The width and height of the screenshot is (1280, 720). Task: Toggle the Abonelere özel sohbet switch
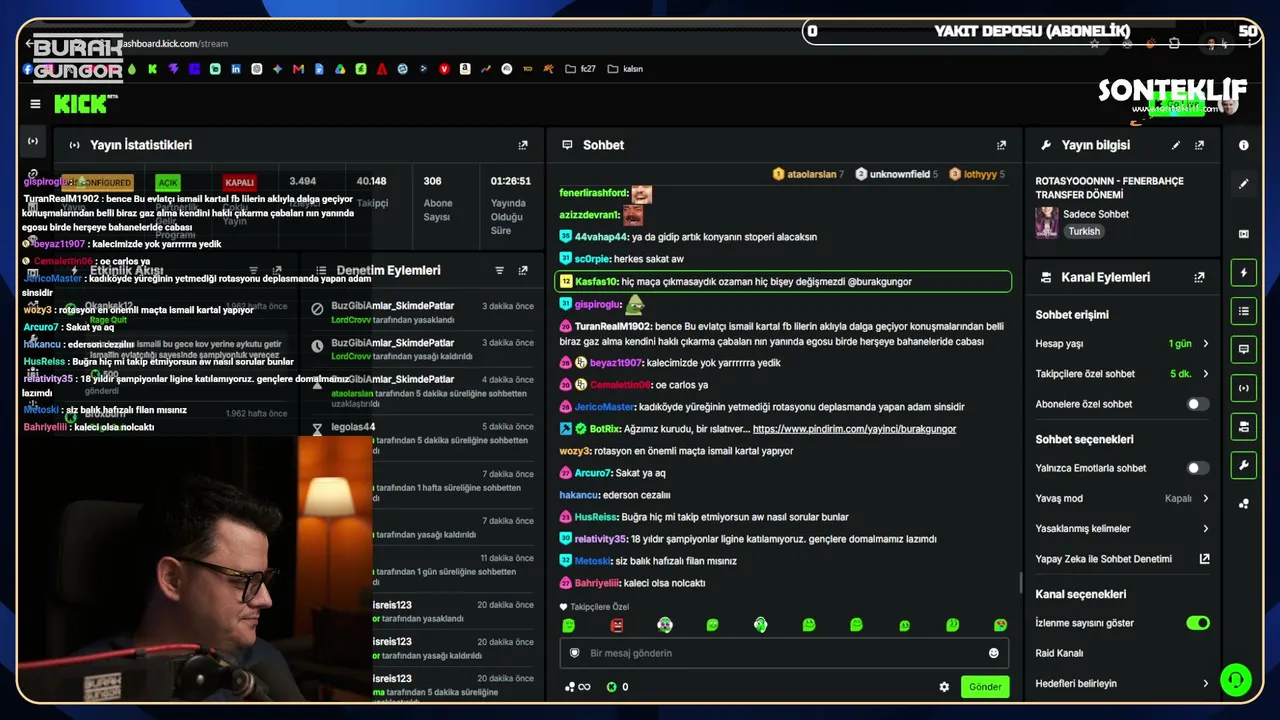coord(1197,404)
